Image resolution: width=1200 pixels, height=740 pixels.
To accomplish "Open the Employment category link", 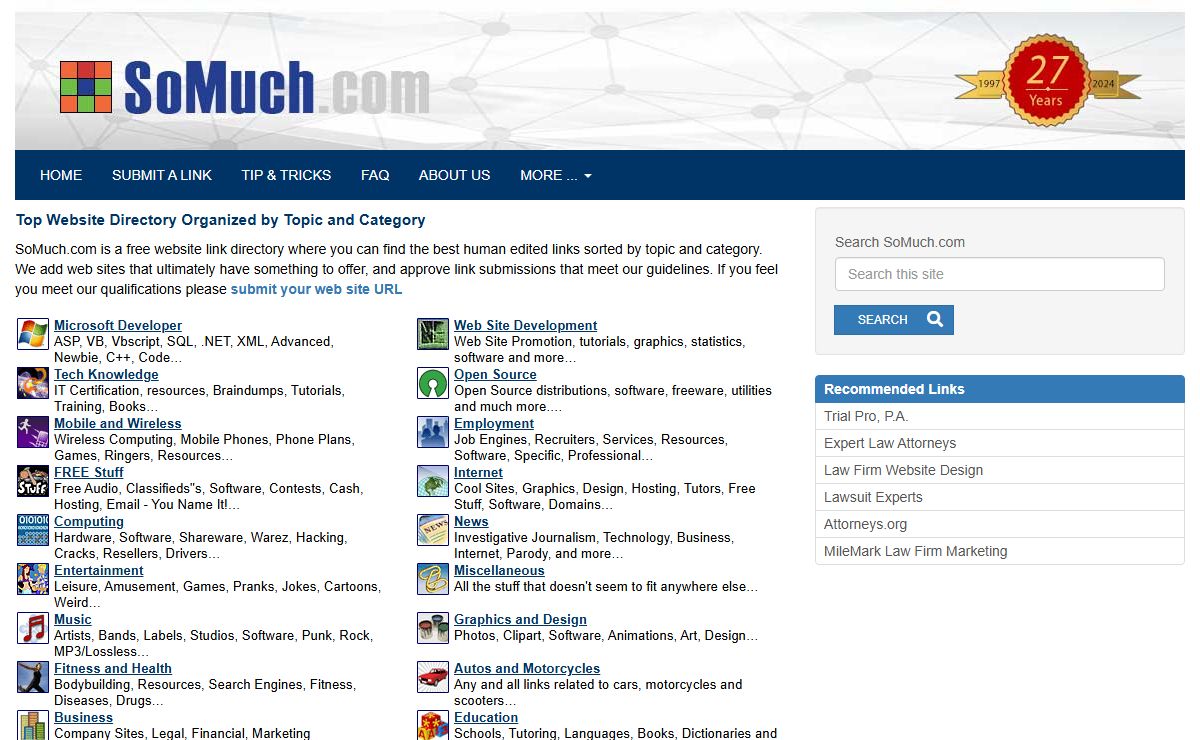I will [x=494, y=423].
